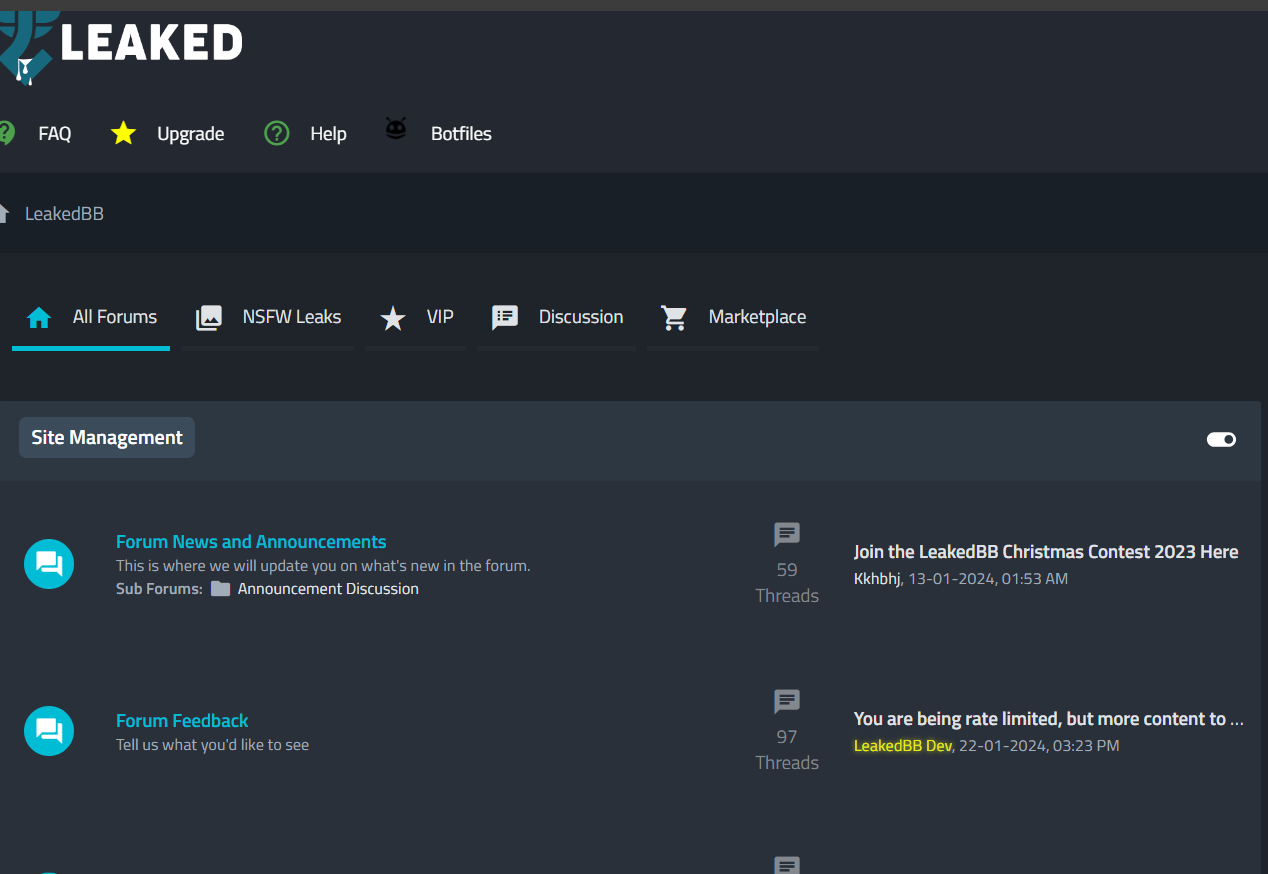
Task: Switch to the VIP tab
Action: point(416,320)
